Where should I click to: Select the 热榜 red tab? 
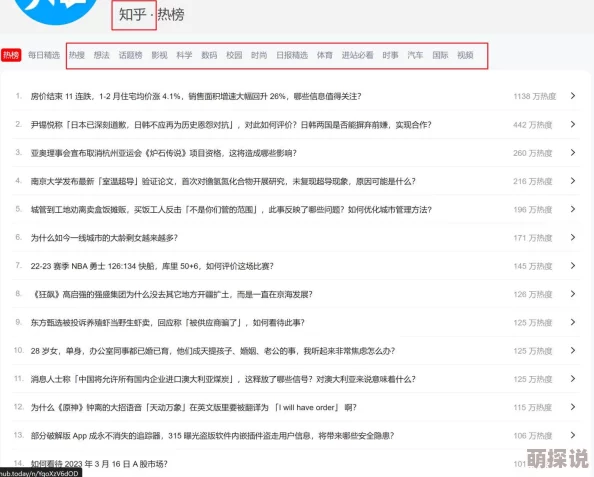pos(11,55)
